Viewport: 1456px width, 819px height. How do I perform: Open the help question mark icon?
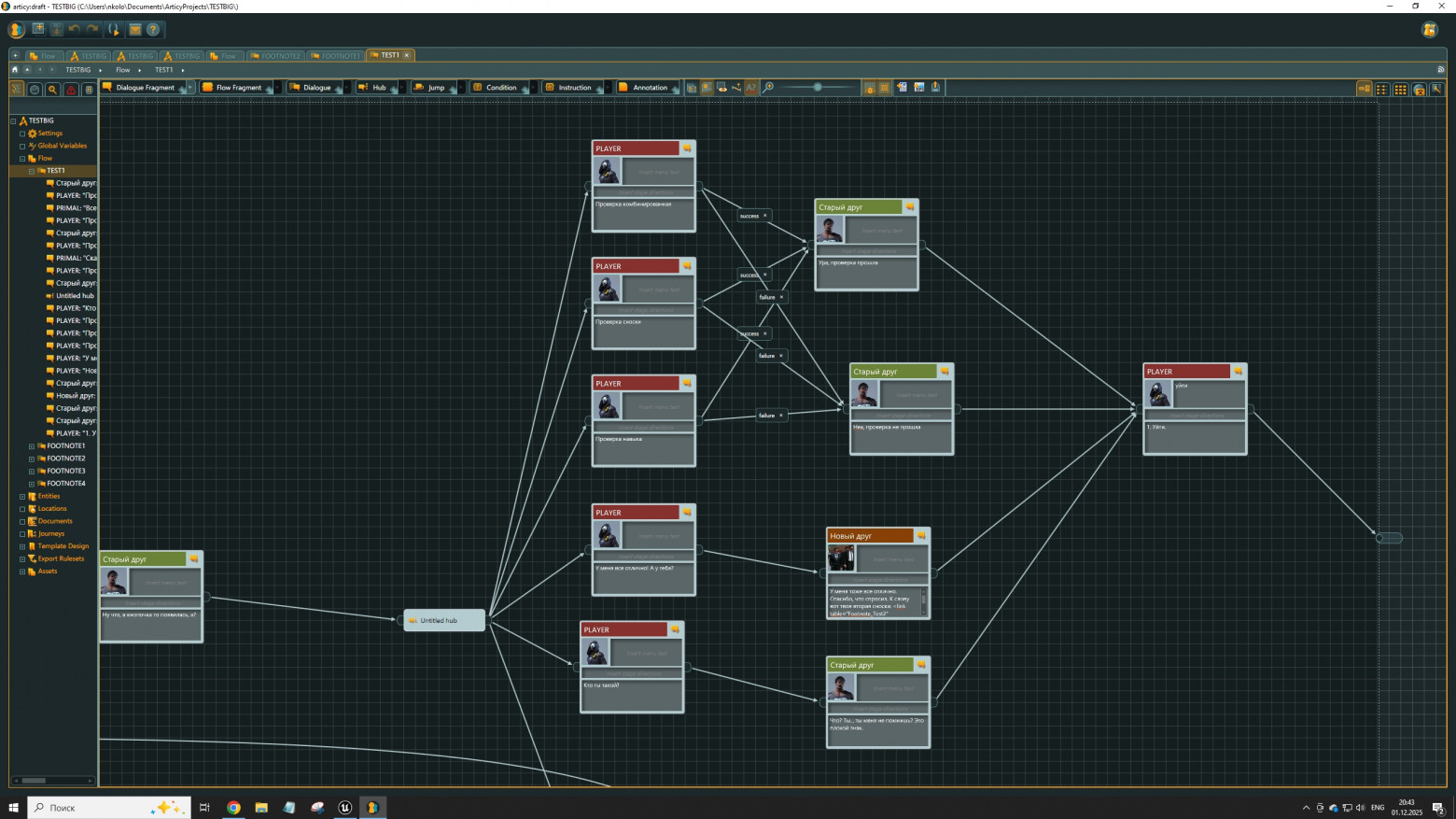[x=153, y=30]
